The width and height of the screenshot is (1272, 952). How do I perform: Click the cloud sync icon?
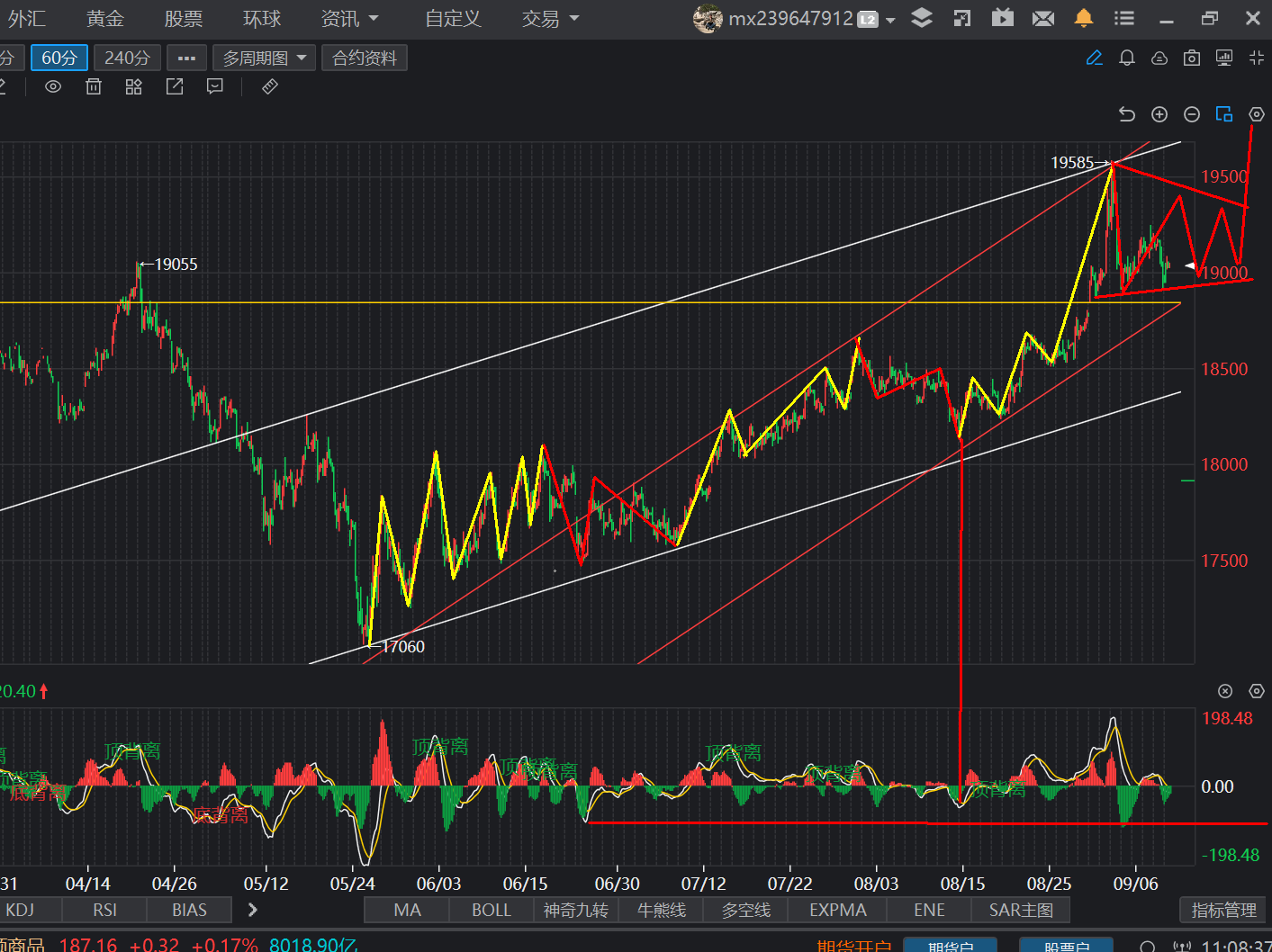pos(1159,58)
